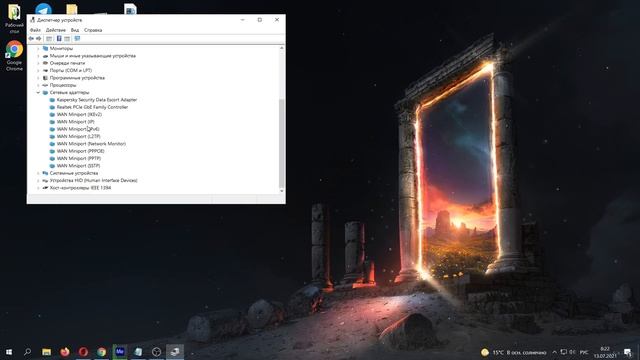This screenshot has width=640, height=360.
Task: Maximize the Диспетчер устройств window
Action: tap(260, 20)
